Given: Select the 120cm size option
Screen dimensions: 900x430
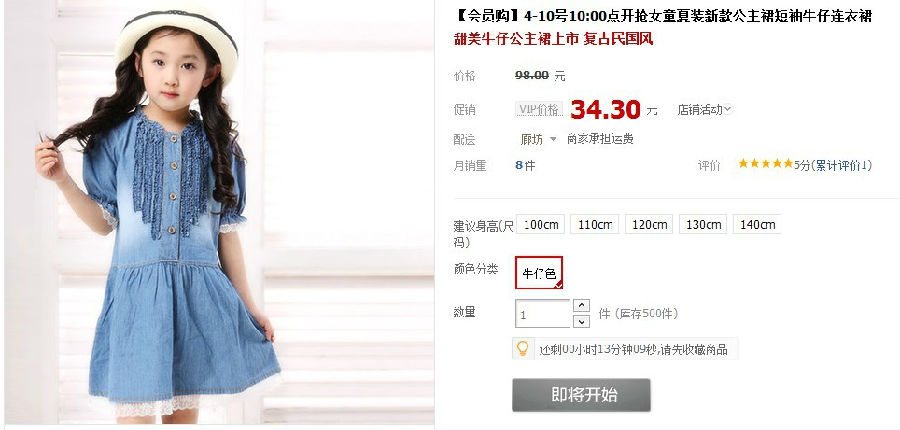Looking at the screenshot, I should click(649, 224).
